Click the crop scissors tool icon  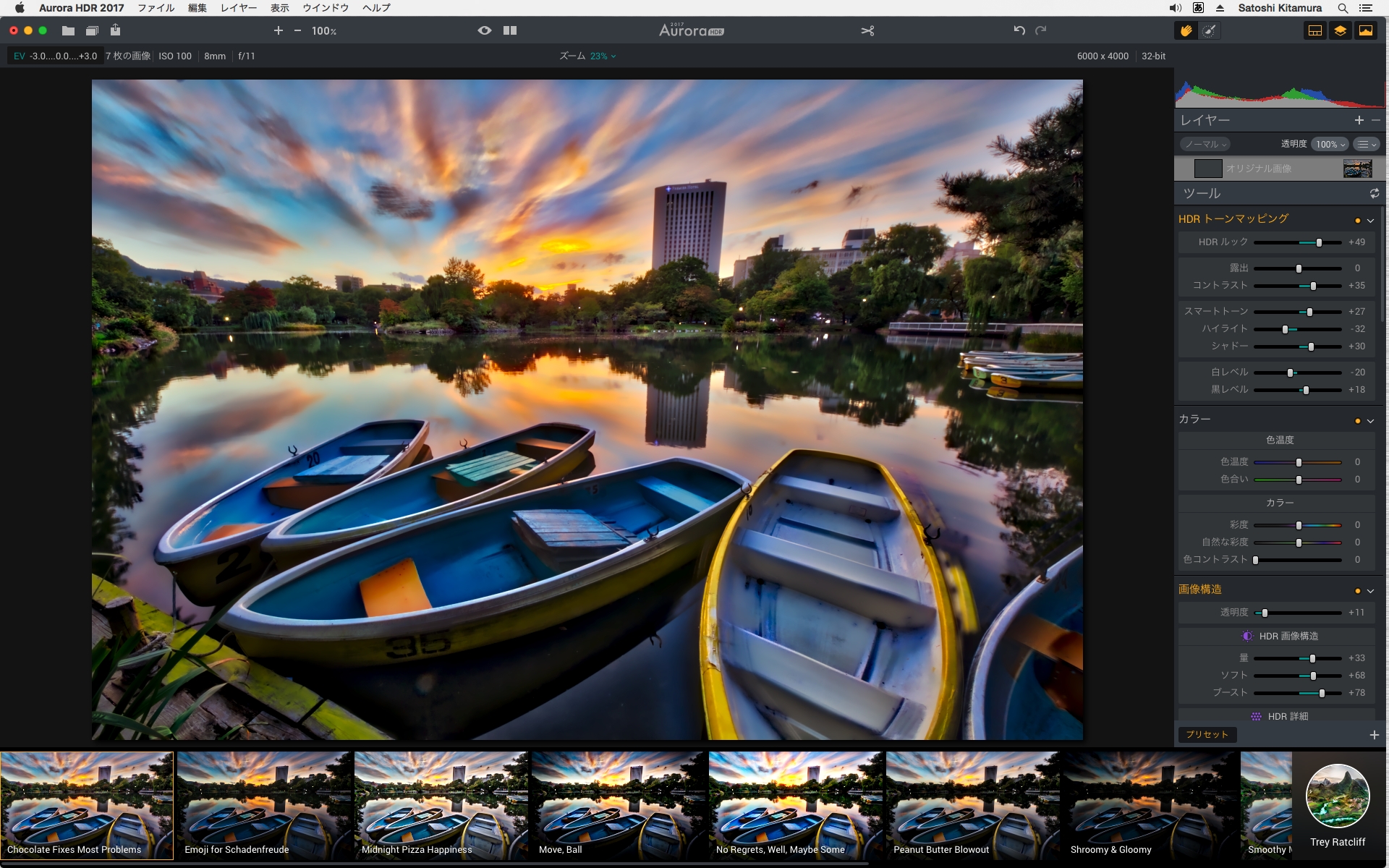click(867, 30)
